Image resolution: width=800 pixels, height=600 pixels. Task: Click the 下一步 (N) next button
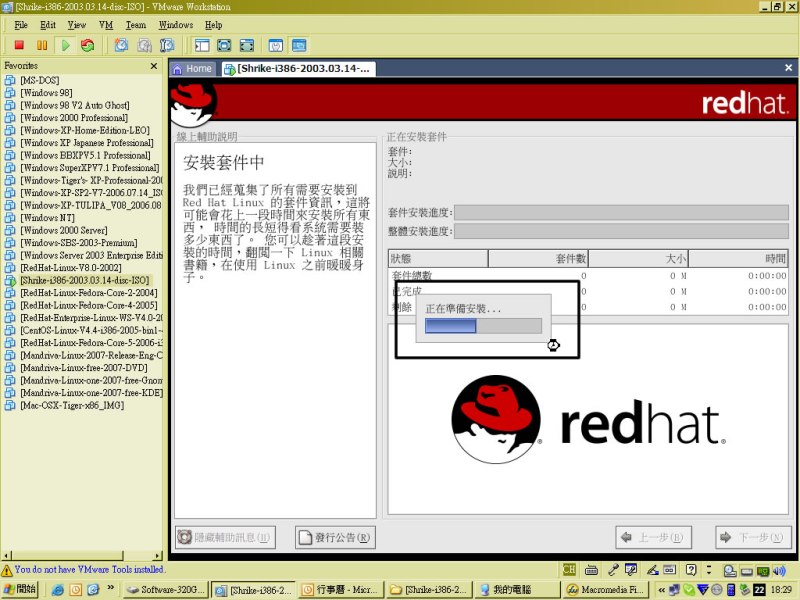(x=753, y=537)
